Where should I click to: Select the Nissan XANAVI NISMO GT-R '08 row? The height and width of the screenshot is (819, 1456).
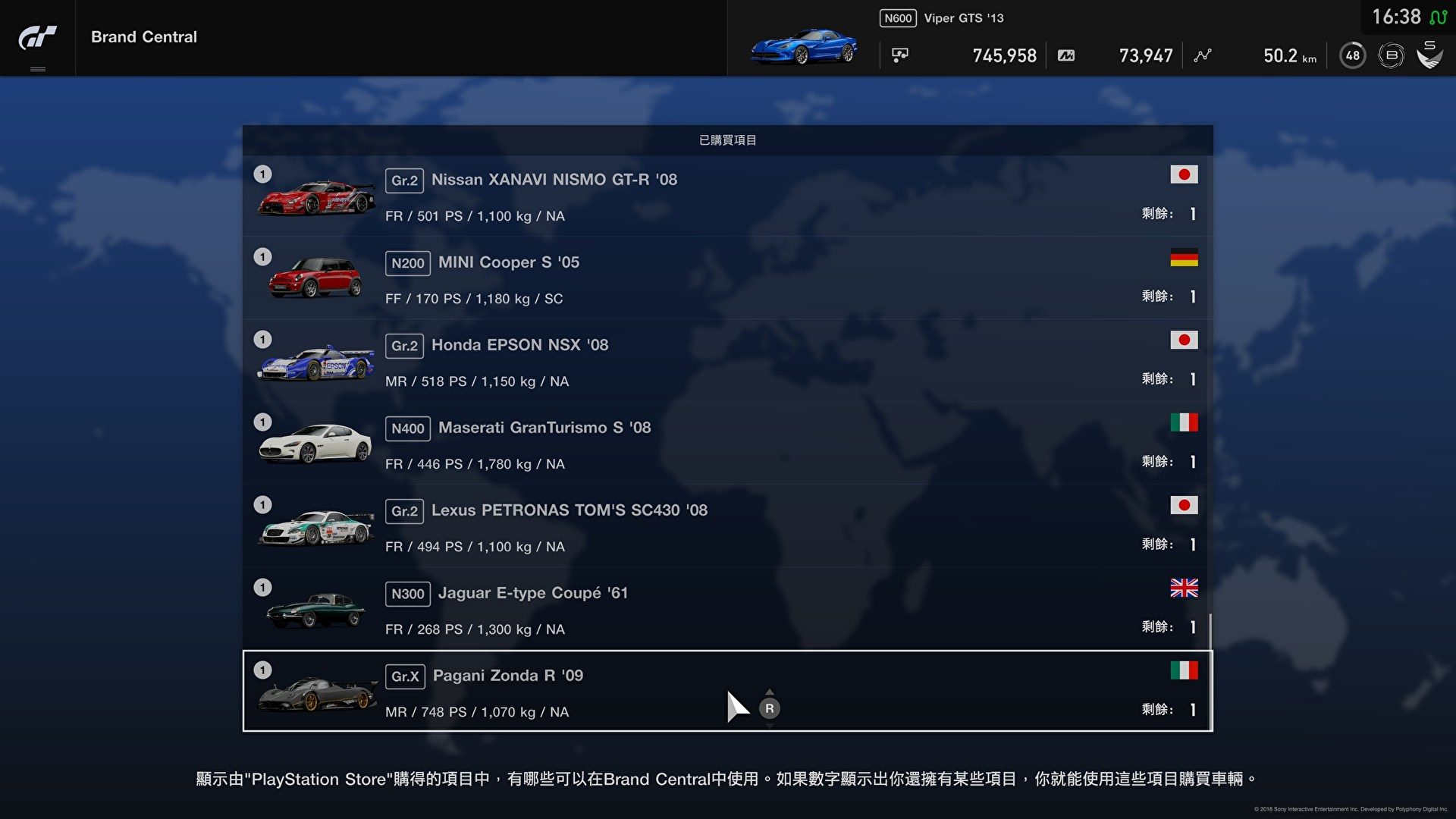[x=727, y=197]
